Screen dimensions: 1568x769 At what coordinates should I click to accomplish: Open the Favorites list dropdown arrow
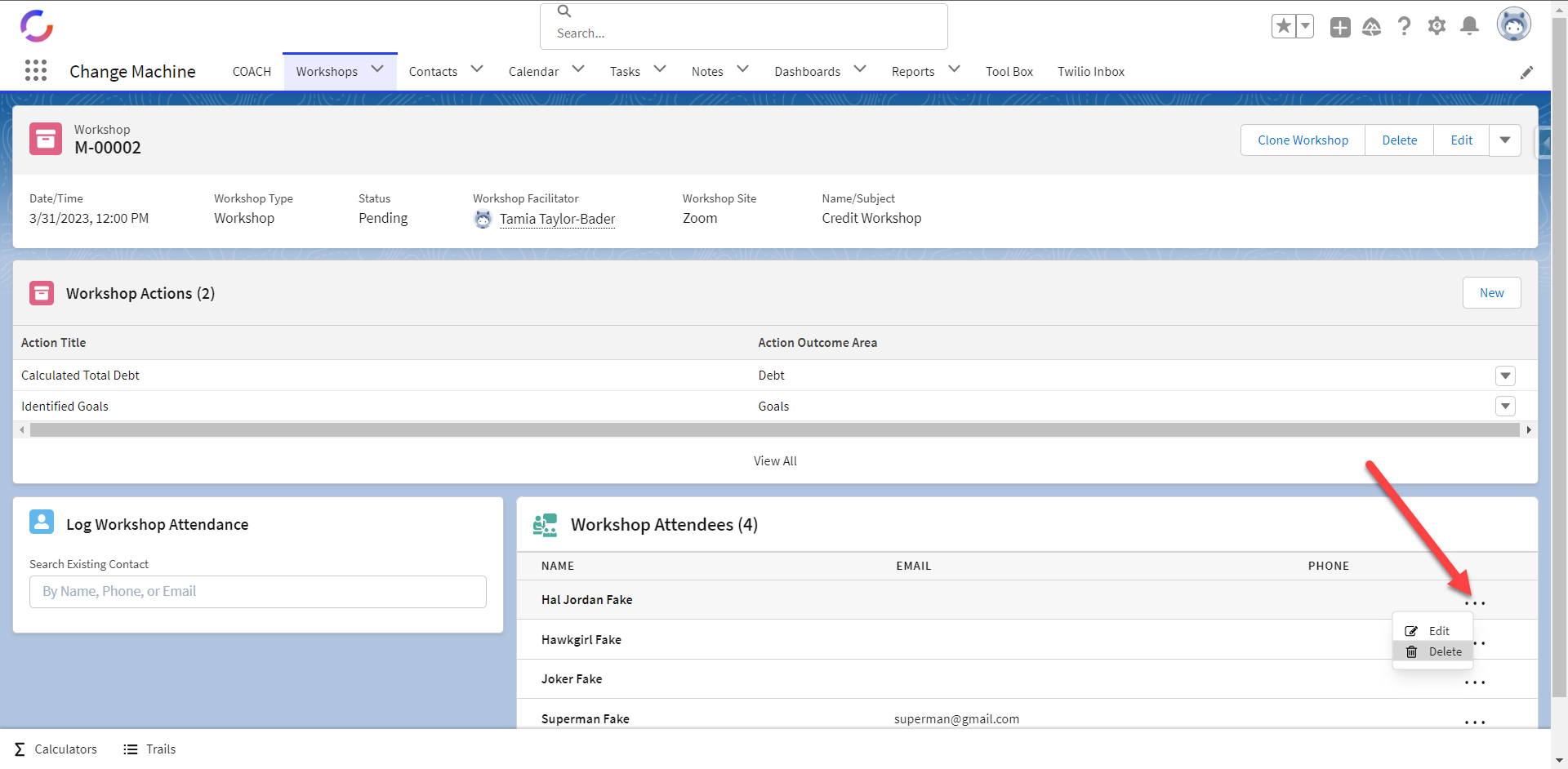click(x=1305, y=26)
